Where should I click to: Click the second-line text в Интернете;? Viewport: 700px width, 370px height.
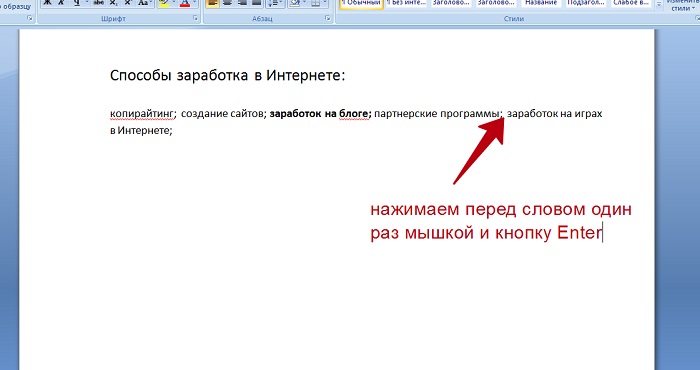[x=141, y=131]
